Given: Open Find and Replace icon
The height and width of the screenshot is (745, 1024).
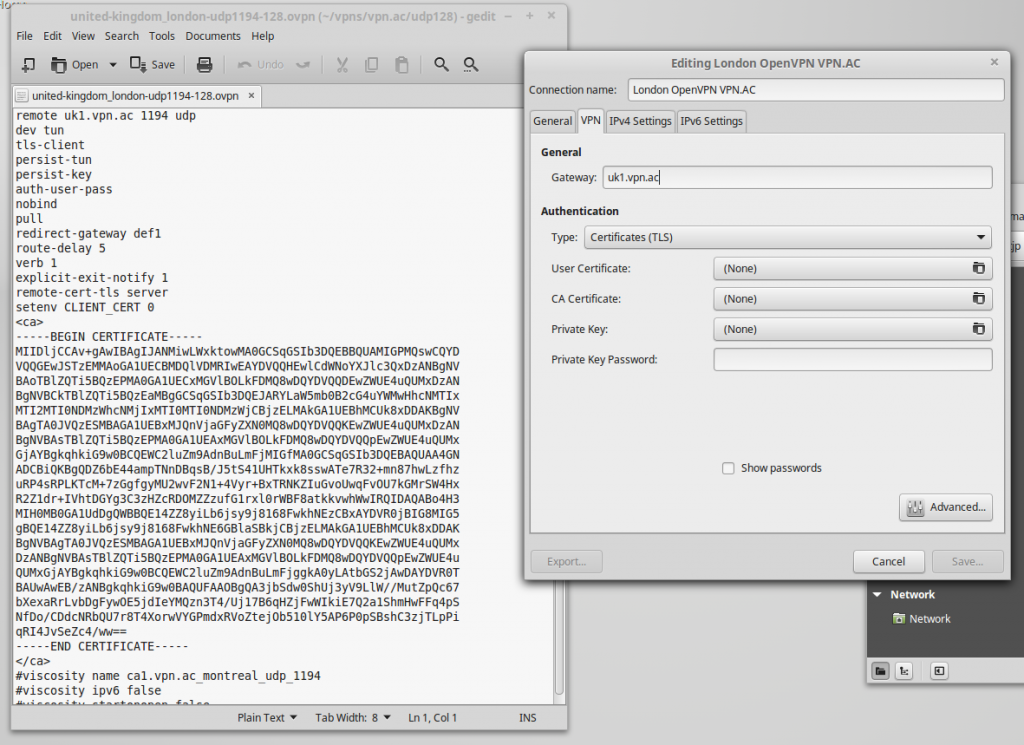Looking at the screenshot, I should click(471, 65).
